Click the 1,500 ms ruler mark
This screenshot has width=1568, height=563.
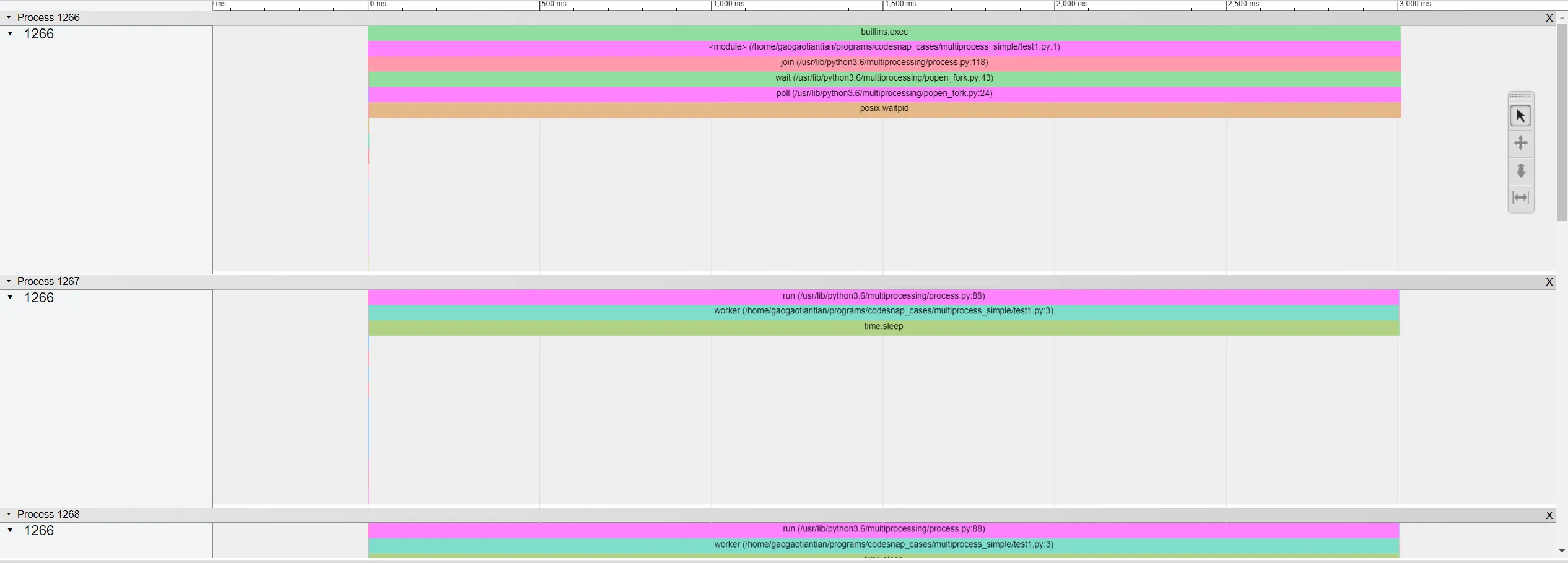[x=900, y=4]
